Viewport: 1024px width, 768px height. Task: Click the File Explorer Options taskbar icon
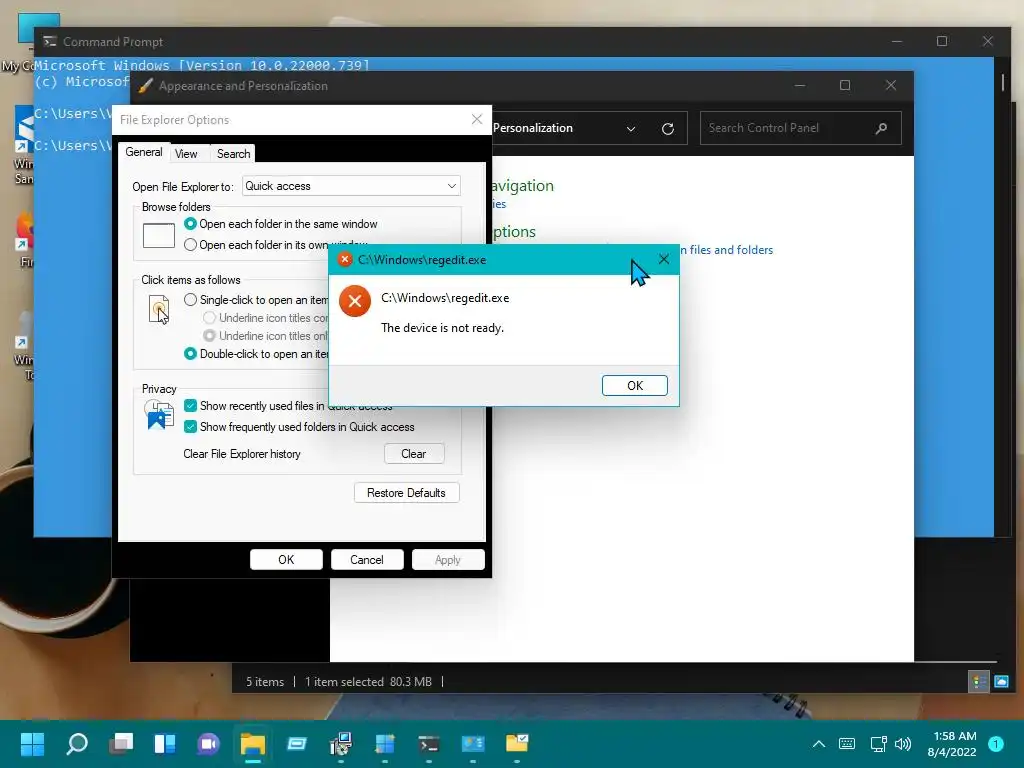pos(517,744)
